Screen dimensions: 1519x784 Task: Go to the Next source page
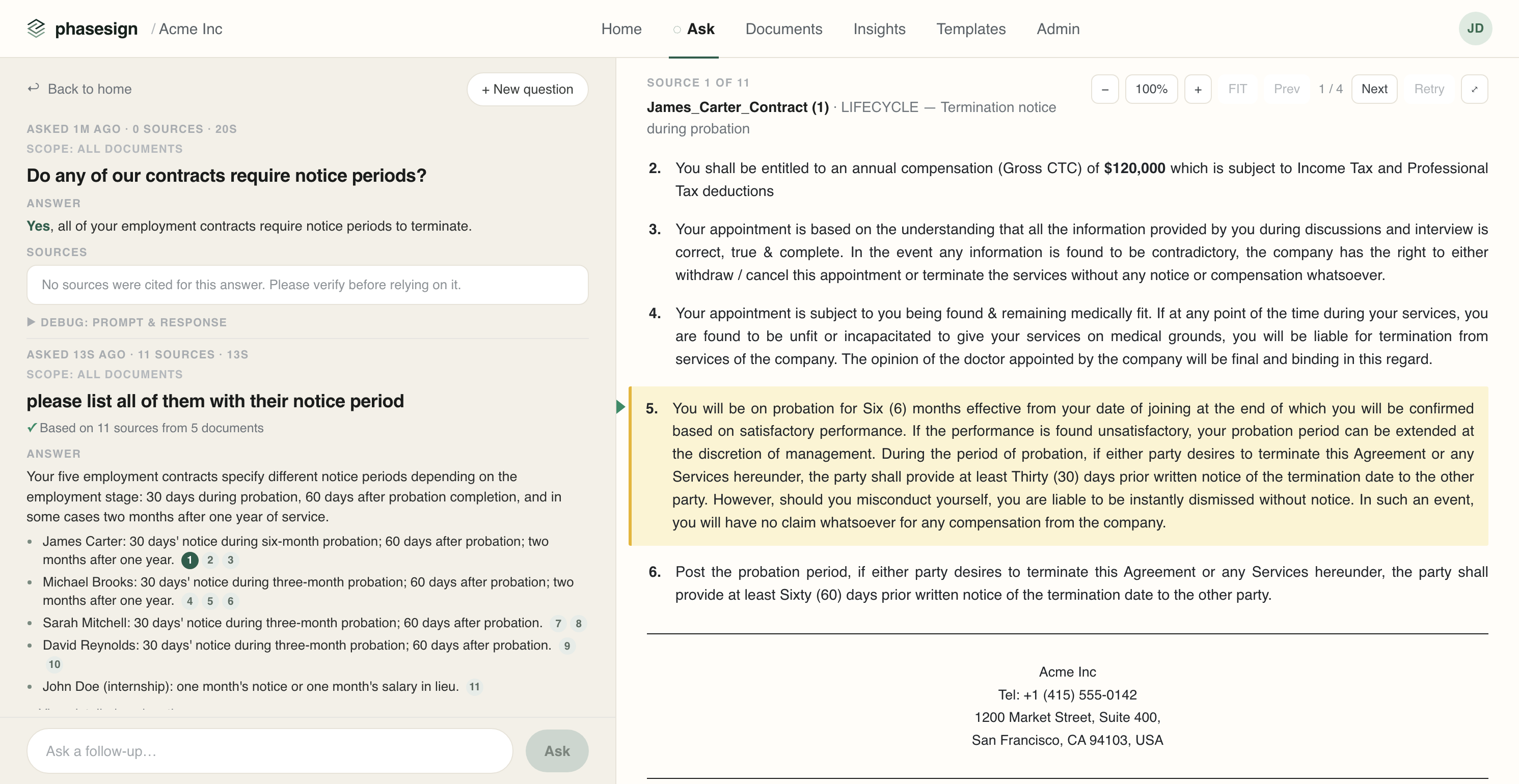(1374, 89)
